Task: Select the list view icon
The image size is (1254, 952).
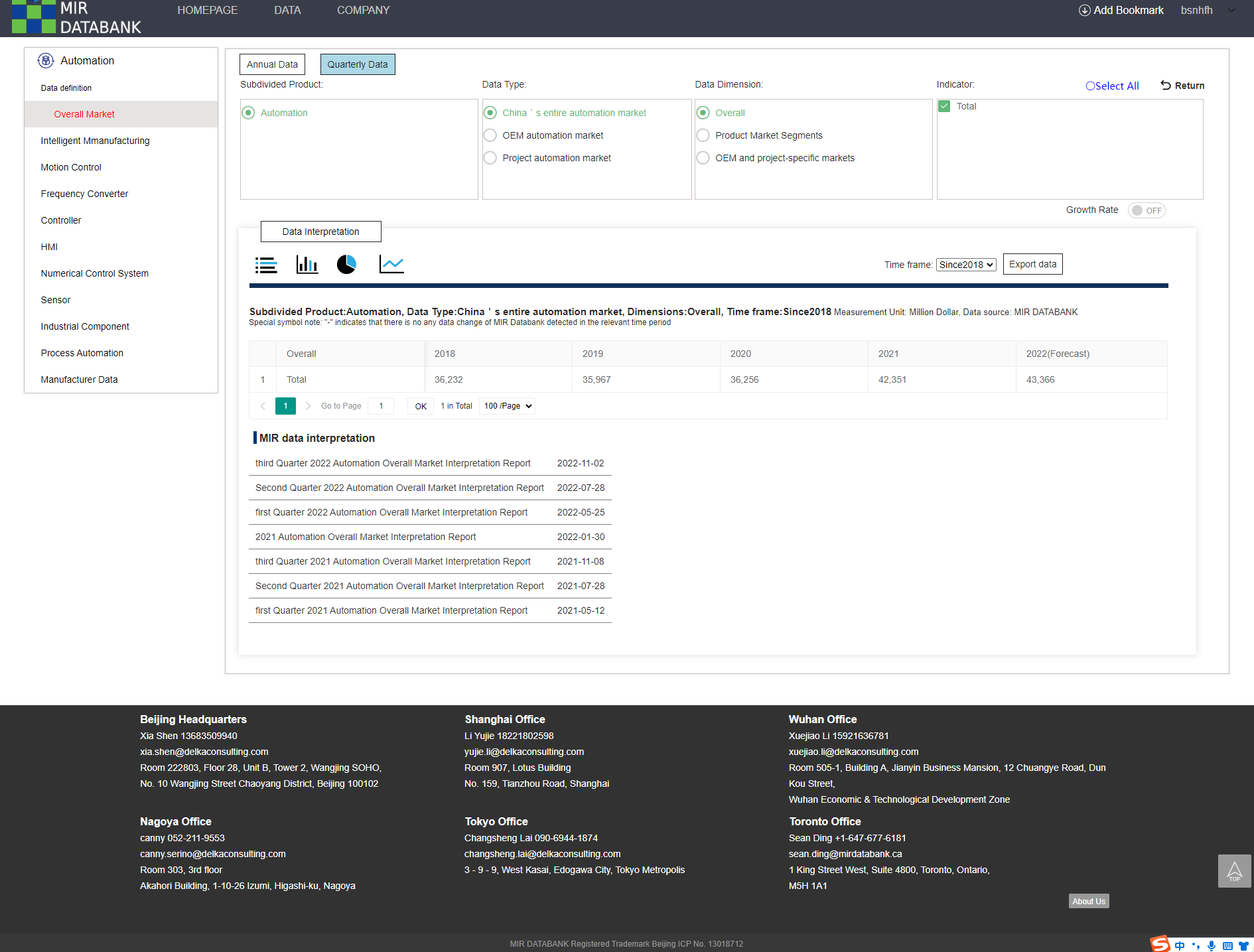Action: click(x=265, y=264)
